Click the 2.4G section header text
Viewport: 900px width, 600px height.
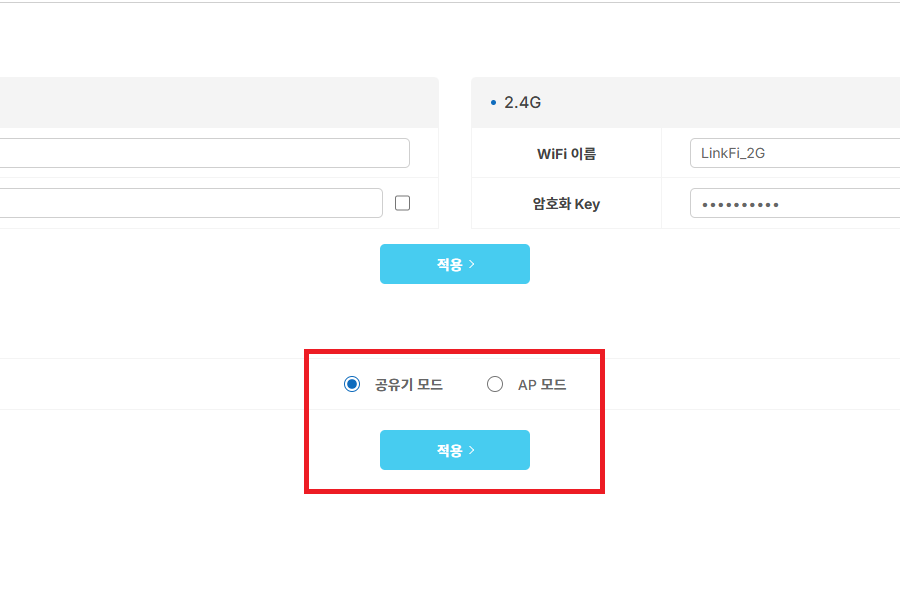[x=522, y=102]
